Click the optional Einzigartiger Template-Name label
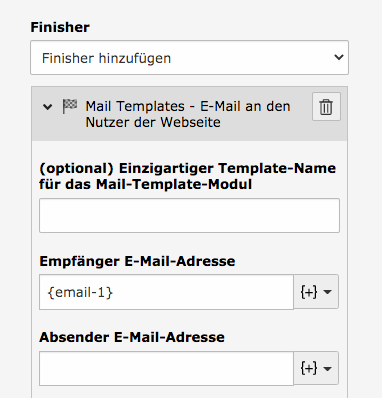This screenshot has height=398, width=382. (187, 176)
